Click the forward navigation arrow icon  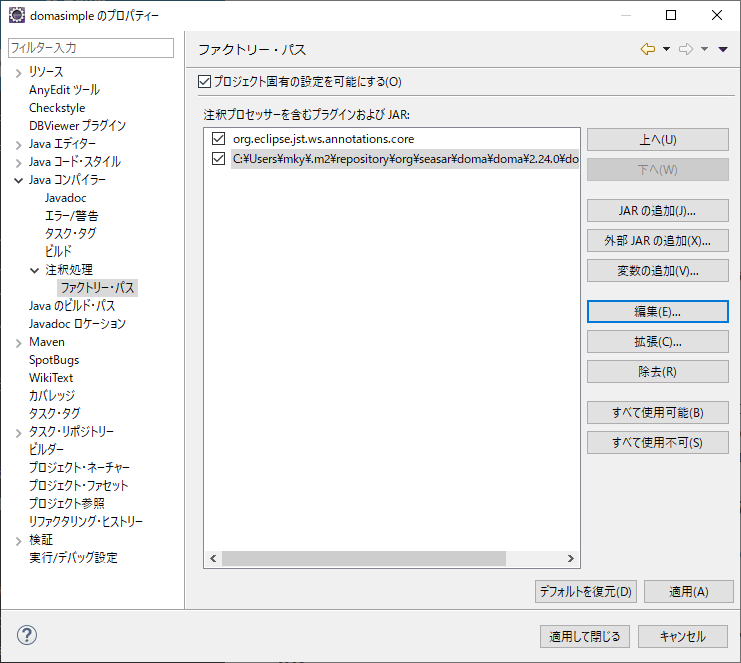coord(686,49)
